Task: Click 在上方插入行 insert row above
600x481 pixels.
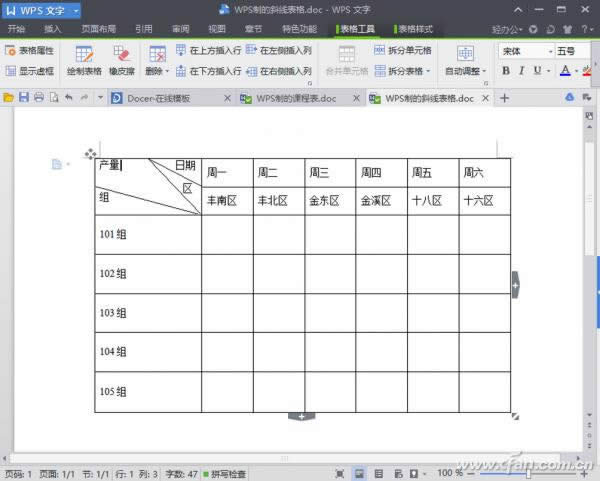Action: tap(208, 50)
